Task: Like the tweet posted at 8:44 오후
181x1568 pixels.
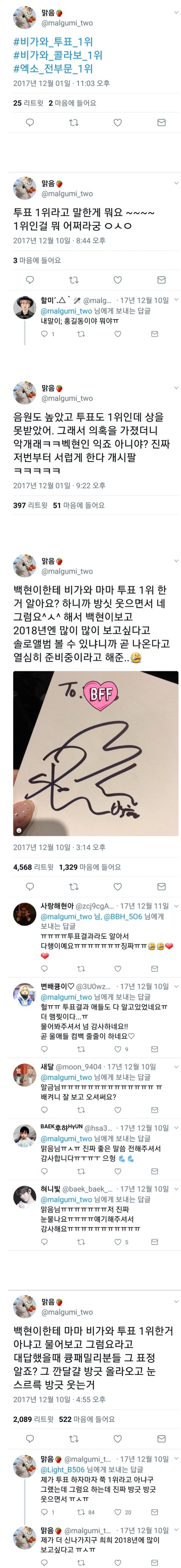Action: tap(118, 280)
